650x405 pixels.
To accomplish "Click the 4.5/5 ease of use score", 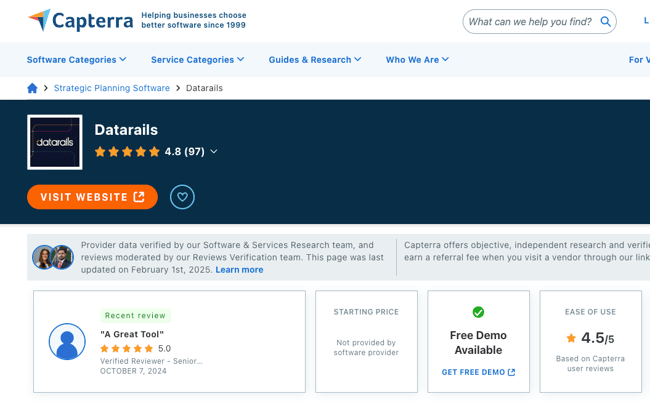I will (x=597, y=338).
